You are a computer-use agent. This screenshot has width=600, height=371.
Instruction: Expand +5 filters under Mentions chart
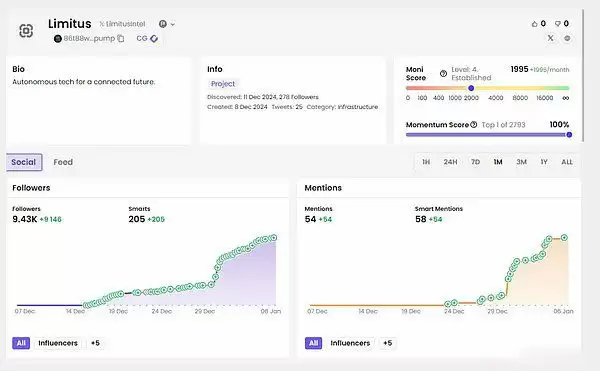click(x=388, y=343)
